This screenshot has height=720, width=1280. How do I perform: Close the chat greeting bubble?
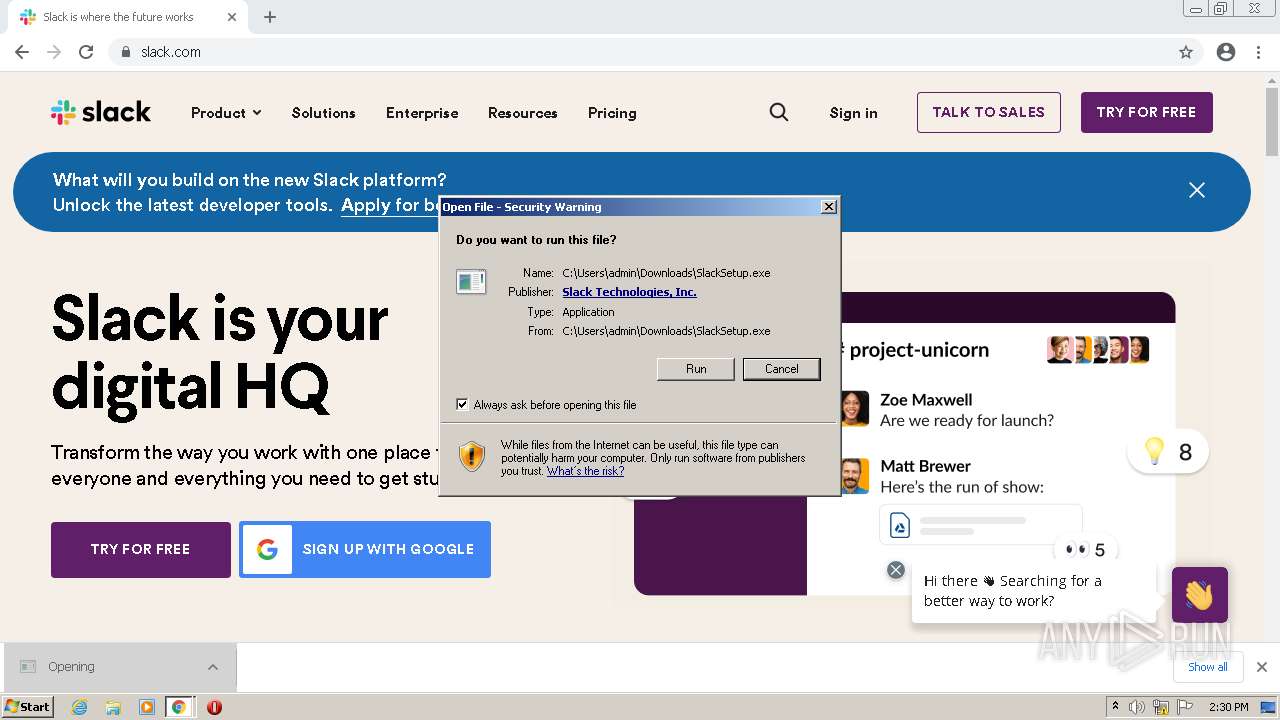coord(896,570)
